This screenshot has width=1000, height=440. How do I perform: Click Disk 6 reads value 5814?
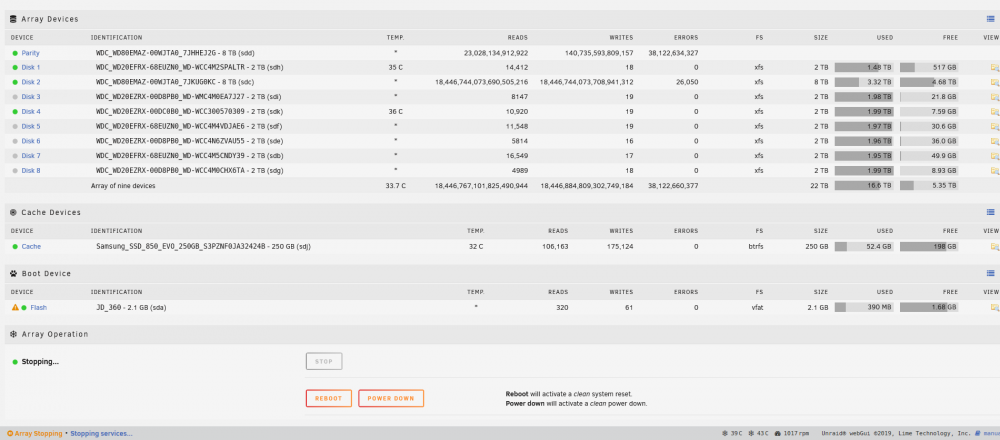click(x=520, y=141)
